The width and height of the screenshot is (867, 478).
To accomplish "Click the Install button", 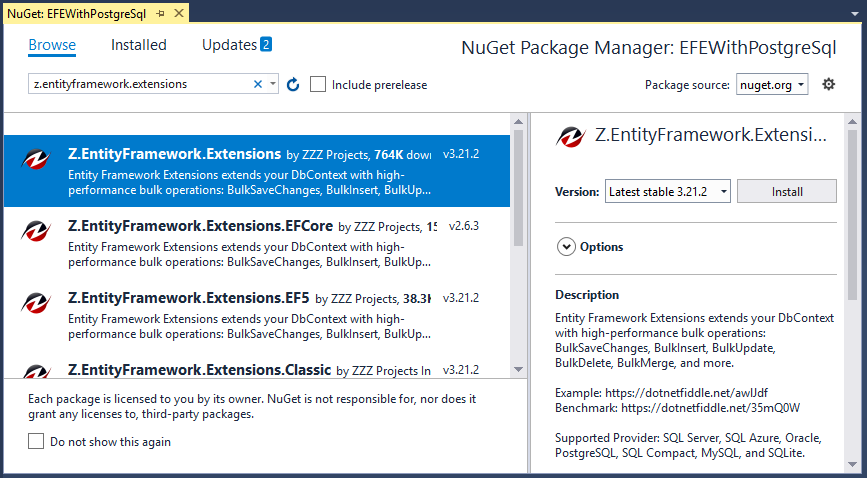I will coord(787,191).
